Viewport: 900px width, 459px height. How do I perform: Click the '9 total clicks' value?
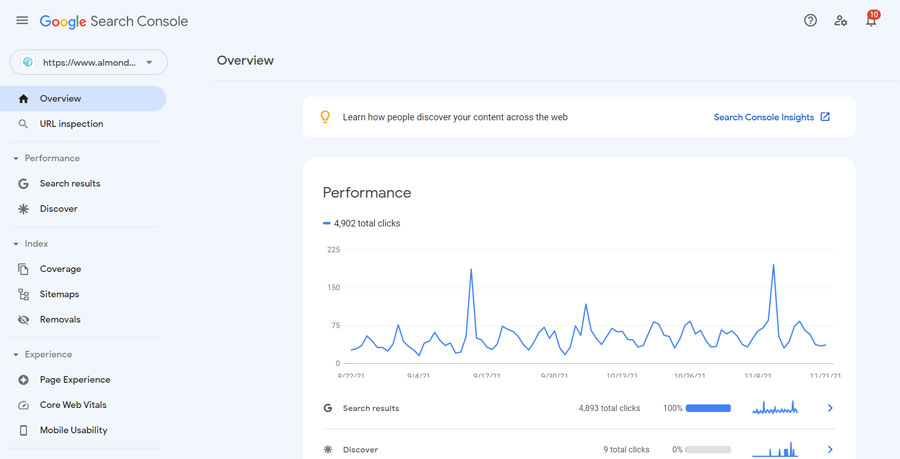tap(626, 449)
